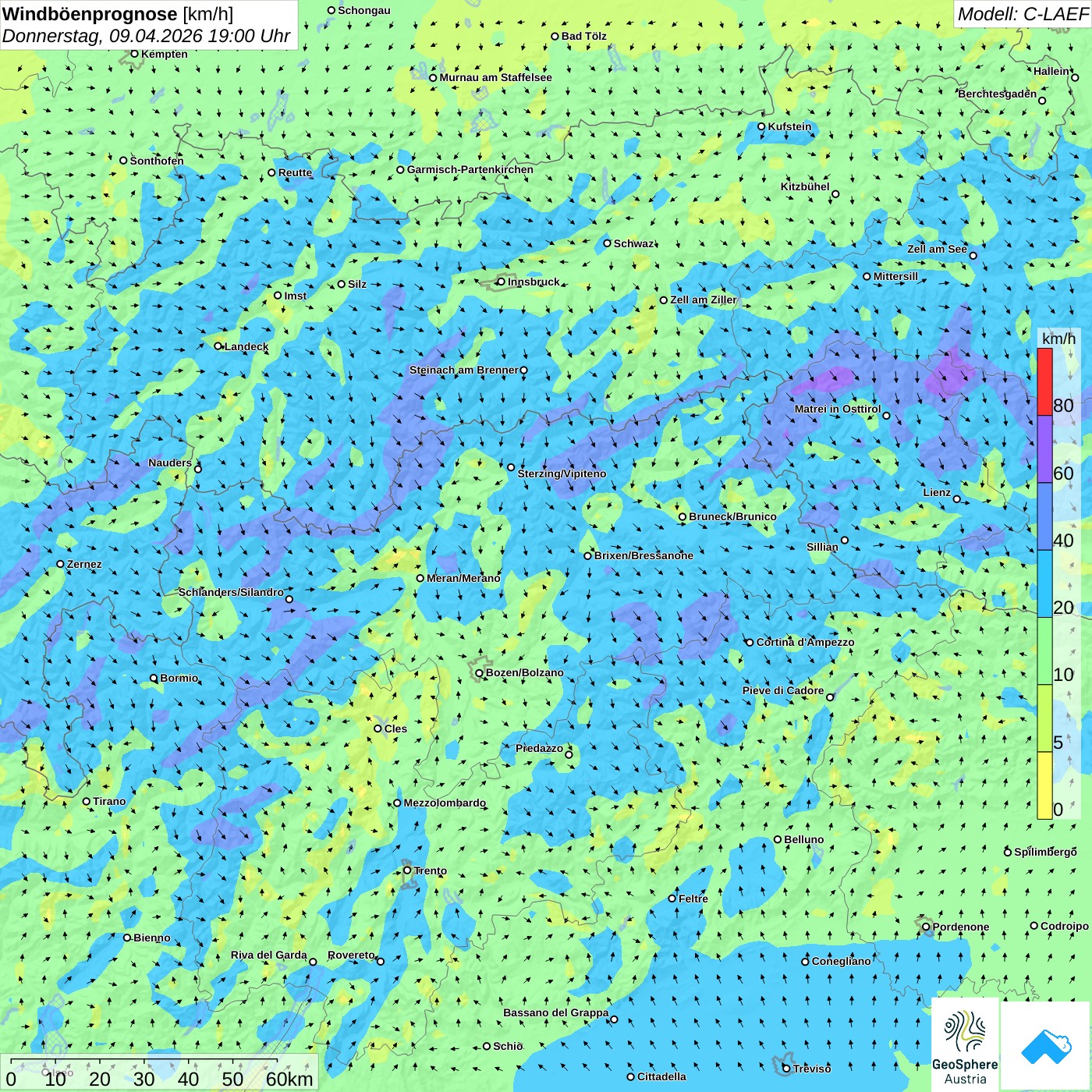This screenshot has height=1092, width=1092.
Task: Click the Spilimbergo label
Action: [1045, 852]
